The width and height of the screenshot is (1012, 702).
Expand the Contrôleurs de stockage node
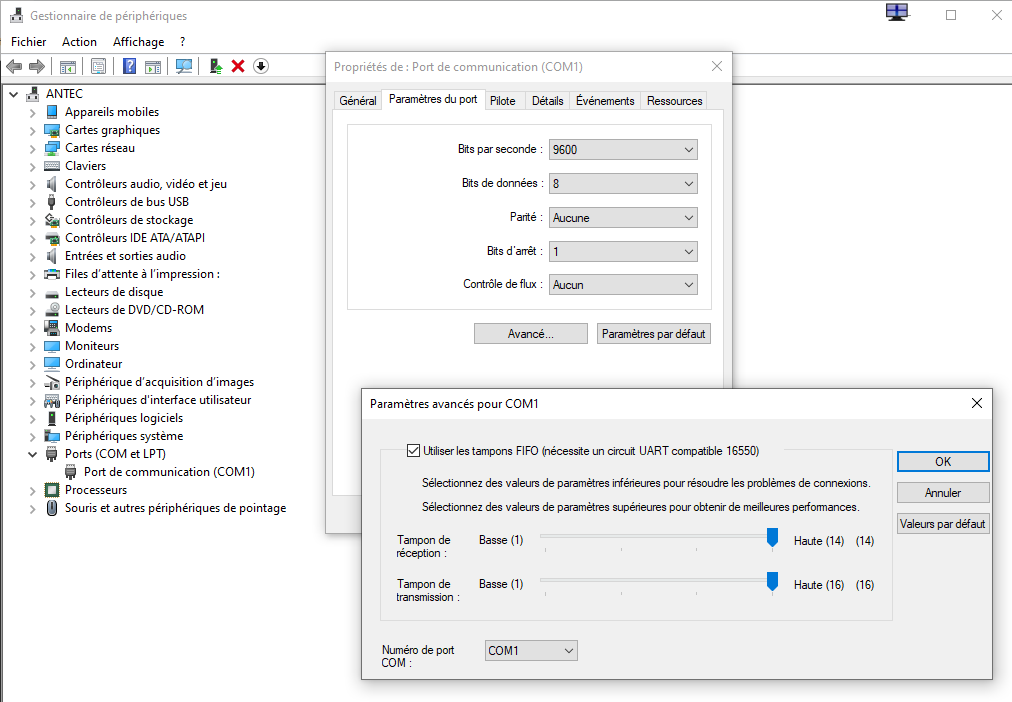pos(32,221)
